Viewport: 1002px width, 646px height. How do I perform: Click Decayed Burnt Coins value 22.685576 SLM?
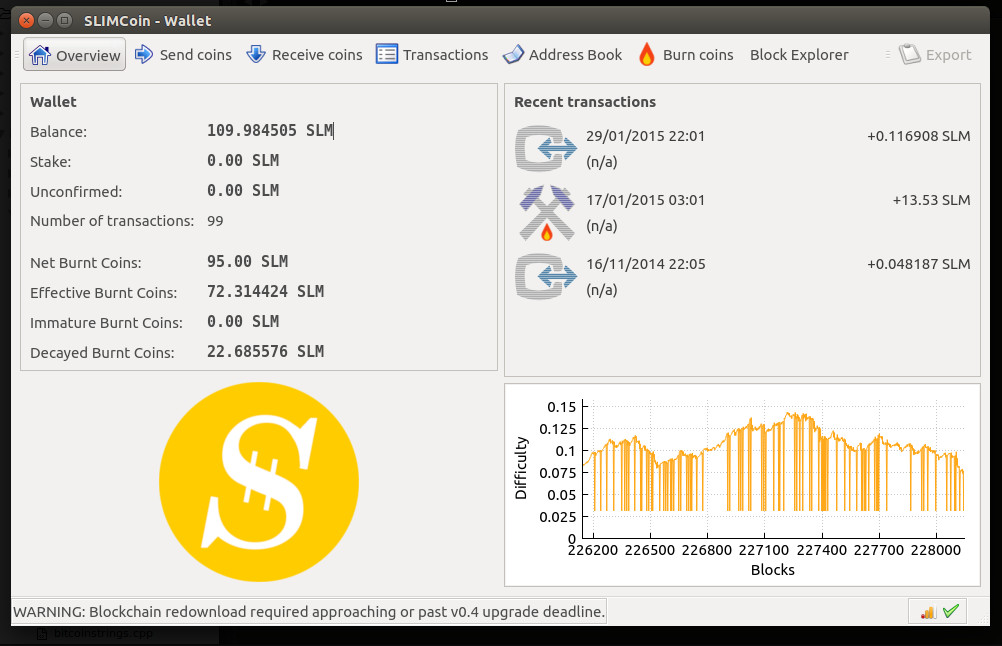(x=265, y=351)
